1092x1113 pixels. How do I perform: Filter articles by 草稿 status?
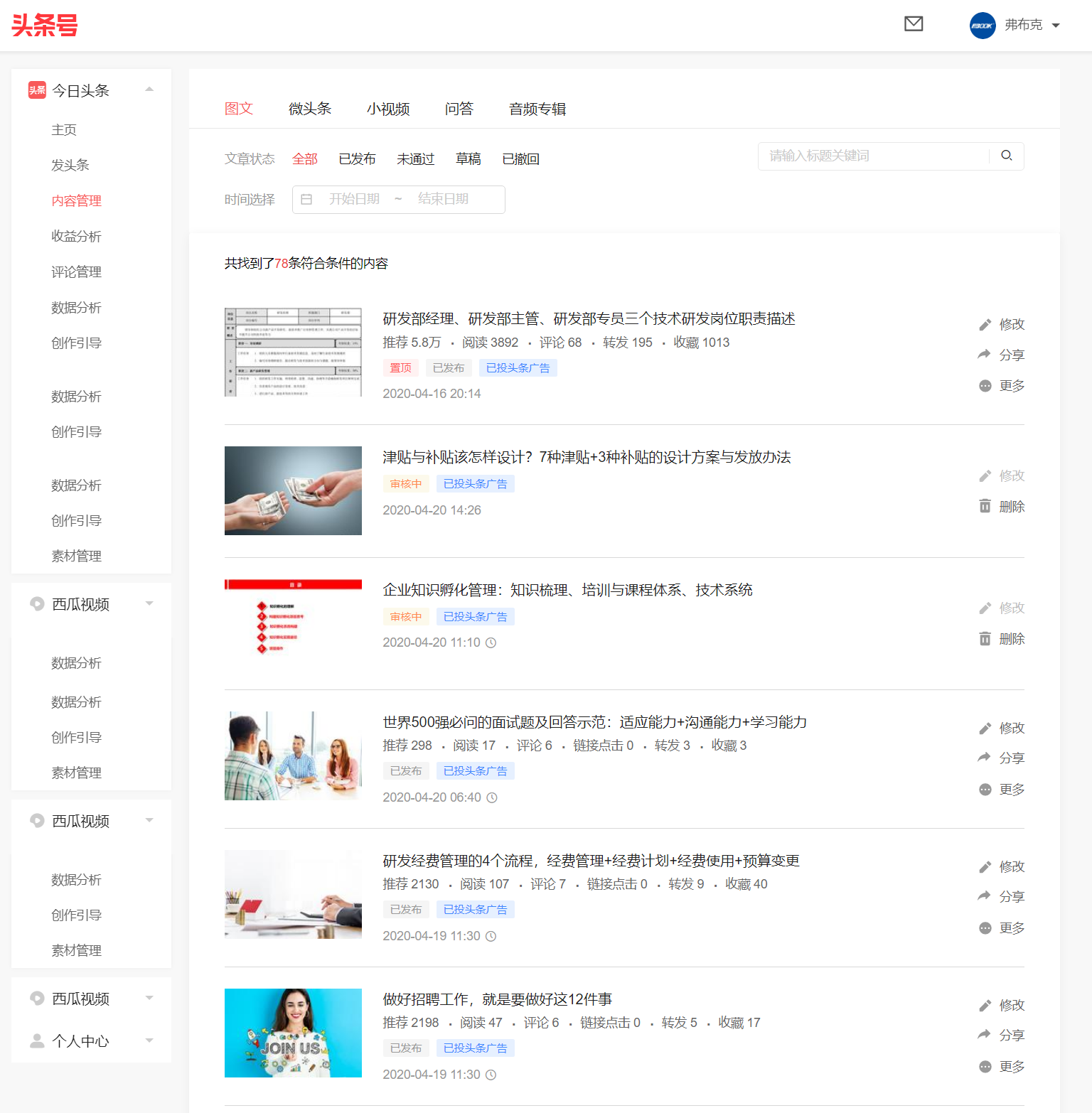[468, 159]
